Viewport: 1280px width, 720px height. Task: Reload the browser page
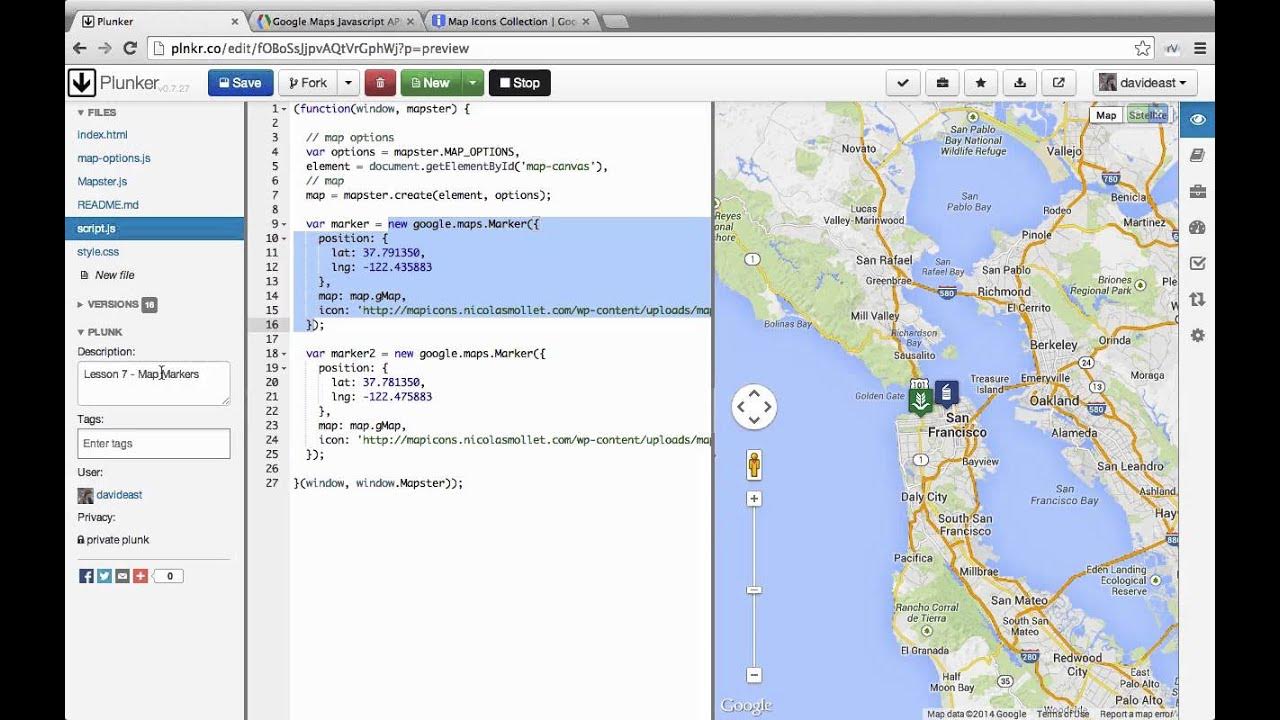[130, 48]
